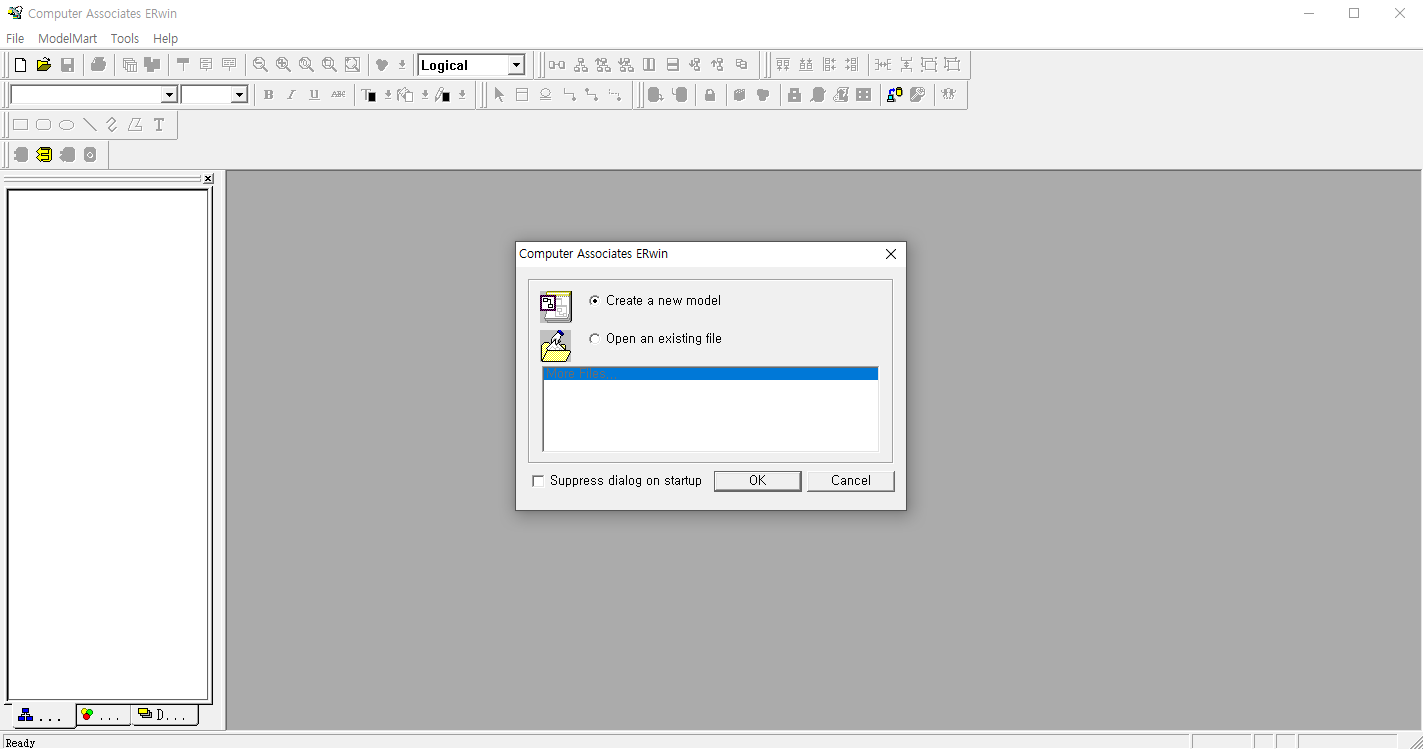Click the Zoom Out magnifier with minus
1423x749 pixels.
click(x=260, y=65)
